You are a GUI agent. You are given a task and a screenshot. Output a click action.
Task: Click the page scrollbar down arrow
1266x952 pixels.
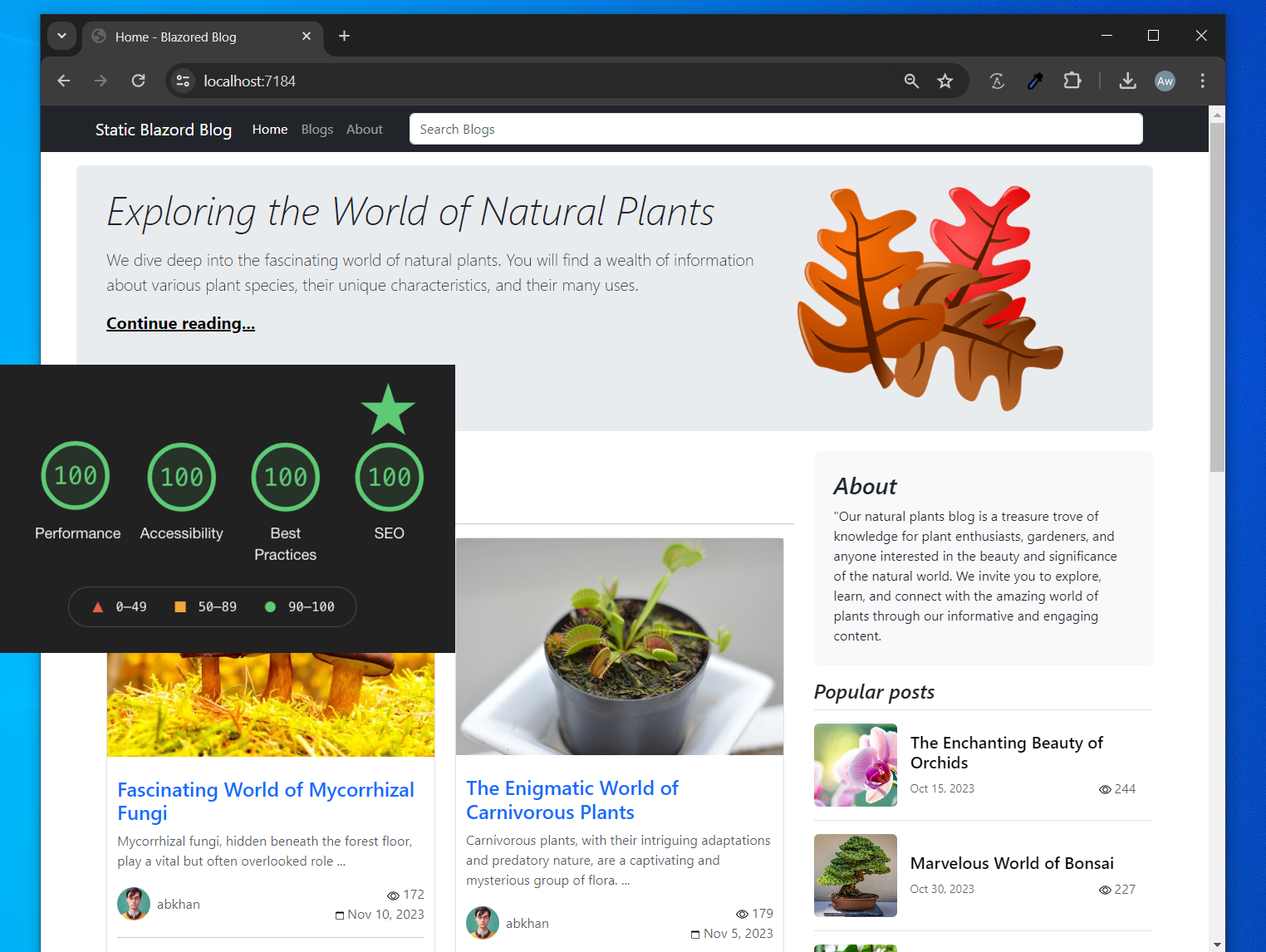1217,944
